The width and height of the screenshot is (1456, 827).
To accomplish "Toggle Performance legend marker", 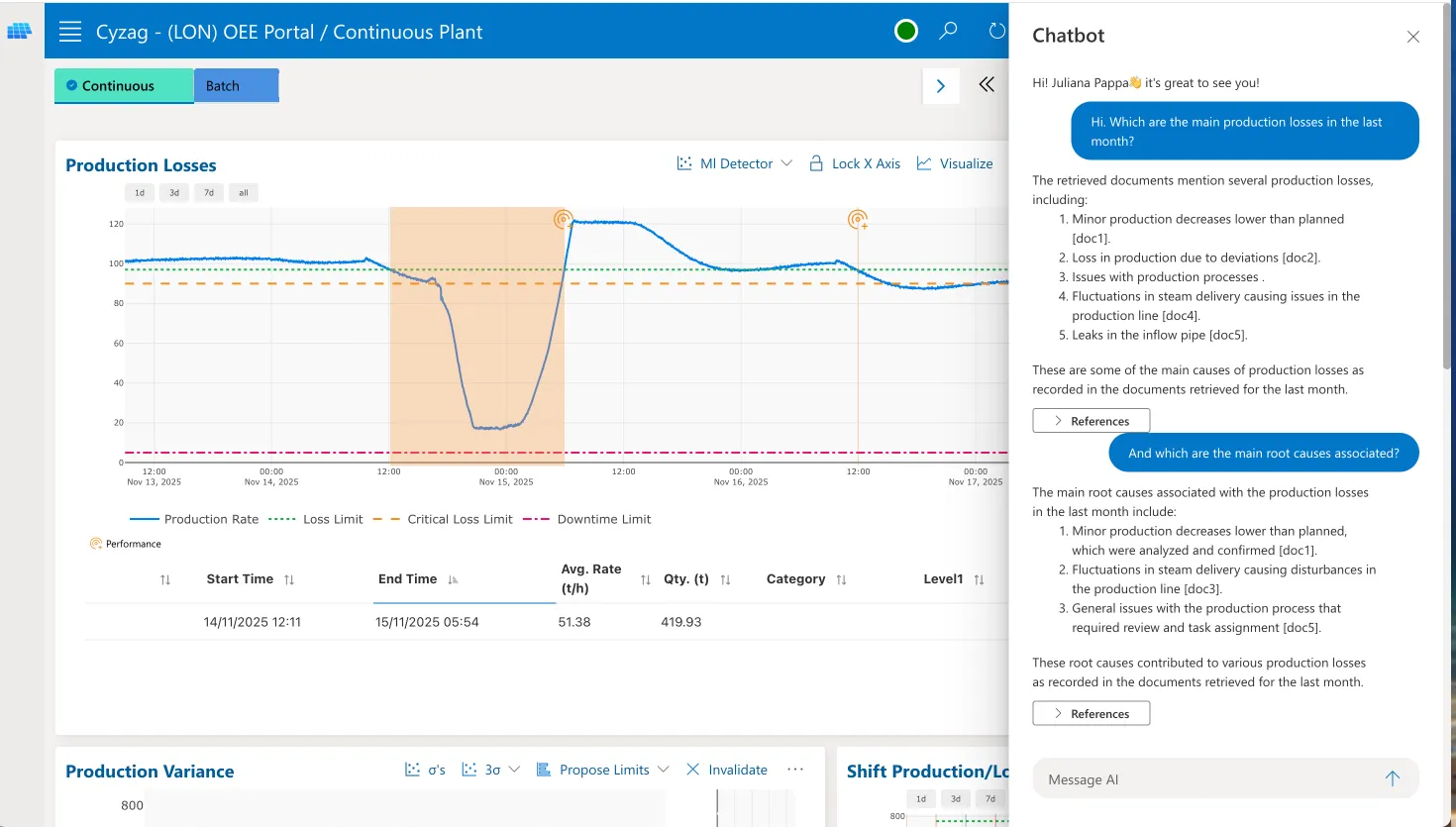I will pos(126,544).
